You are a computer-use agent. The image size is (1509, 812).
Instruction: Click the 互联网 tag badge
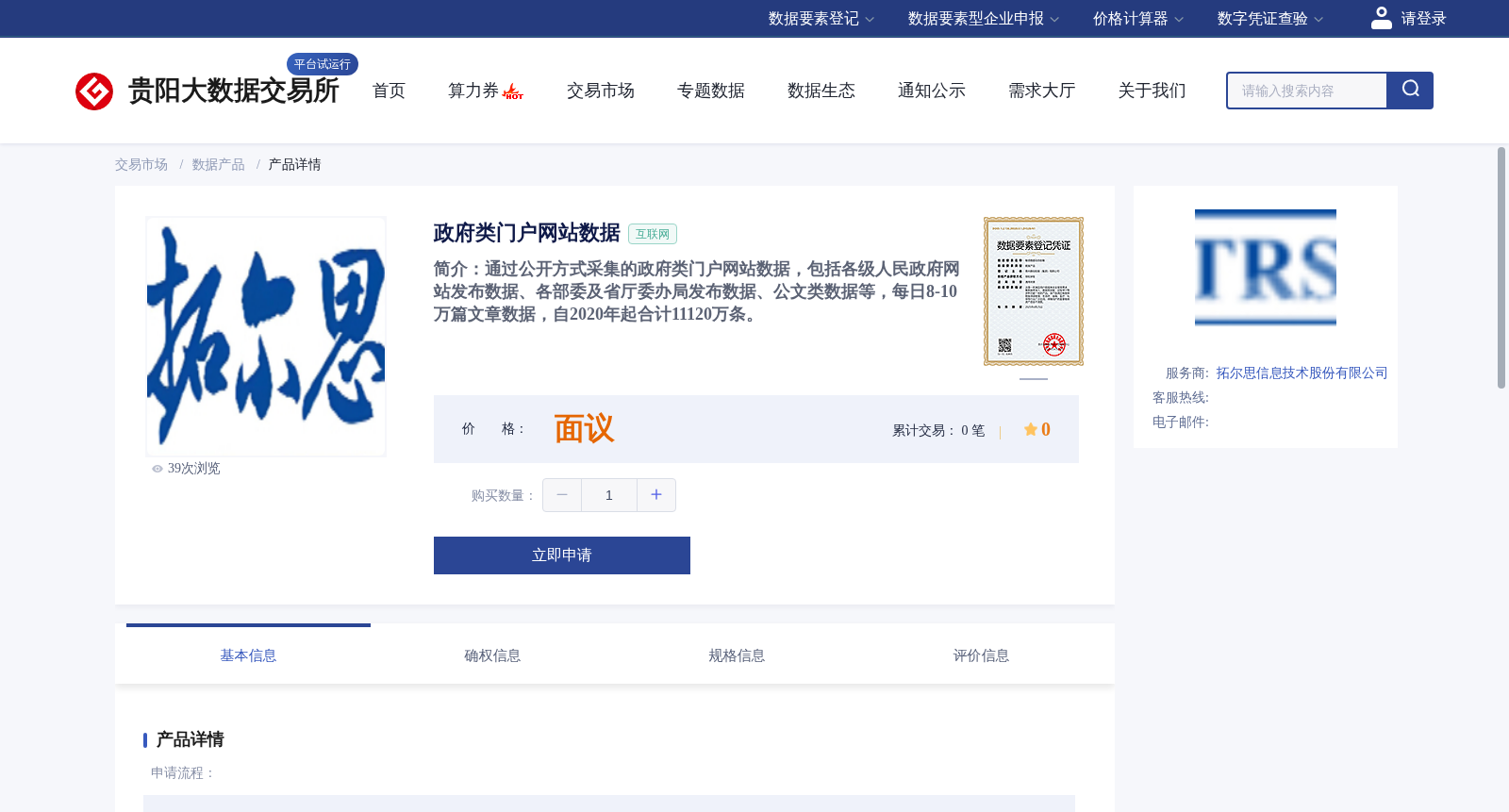point(653,234)
